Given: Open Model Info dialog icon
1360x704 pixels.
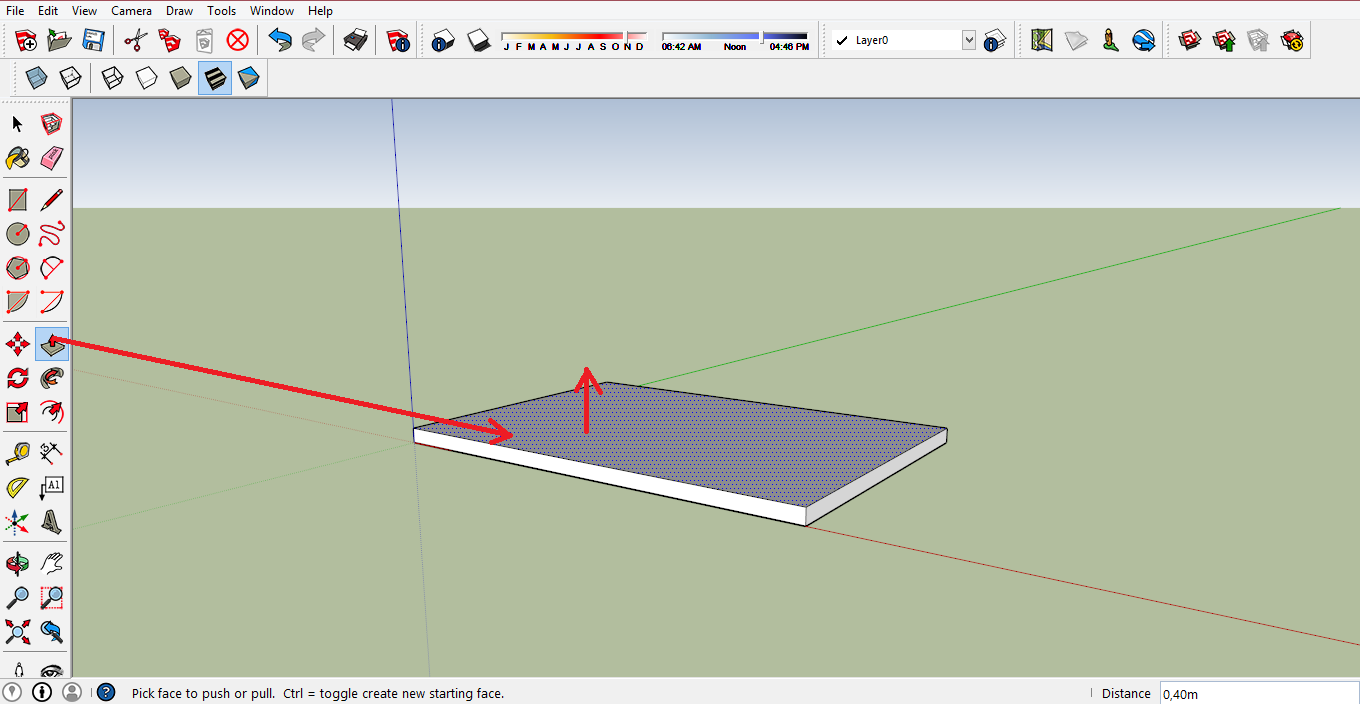Looking at the screenshot, I should (x=398, y=40).
